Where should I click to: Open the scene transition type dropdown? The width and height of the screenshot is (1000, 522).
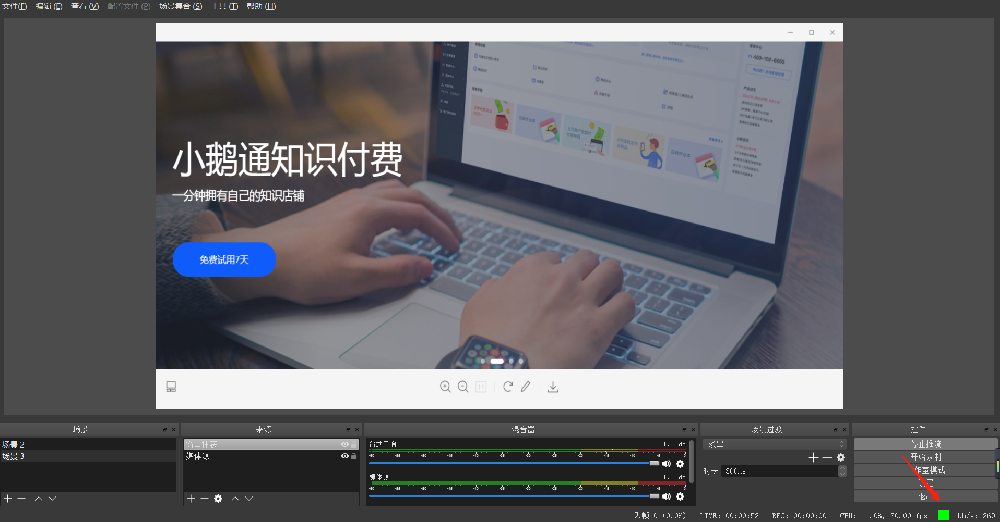tap(774, 444)
